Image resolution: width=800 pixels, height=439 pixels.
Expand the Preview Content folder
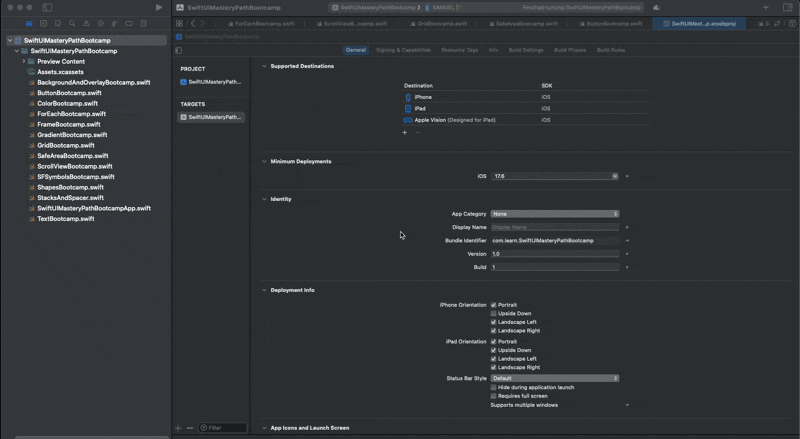click(x=23, y=61)
